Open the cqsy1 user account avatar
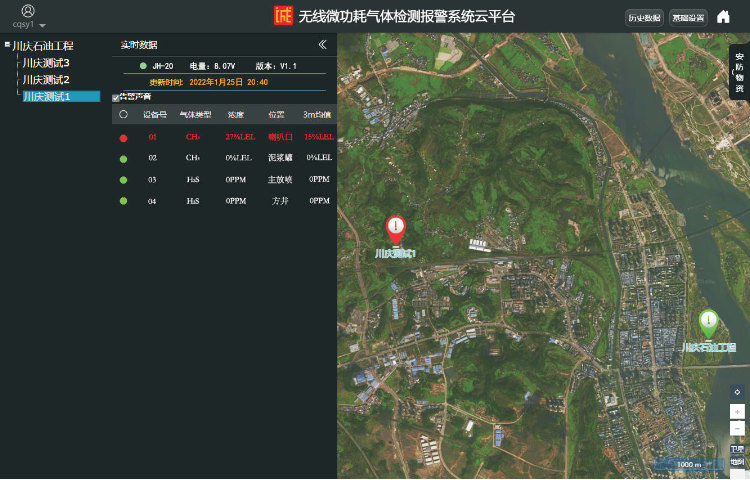Image resolution: width=750 pixels, height=480 pixels. click(28, 11)
